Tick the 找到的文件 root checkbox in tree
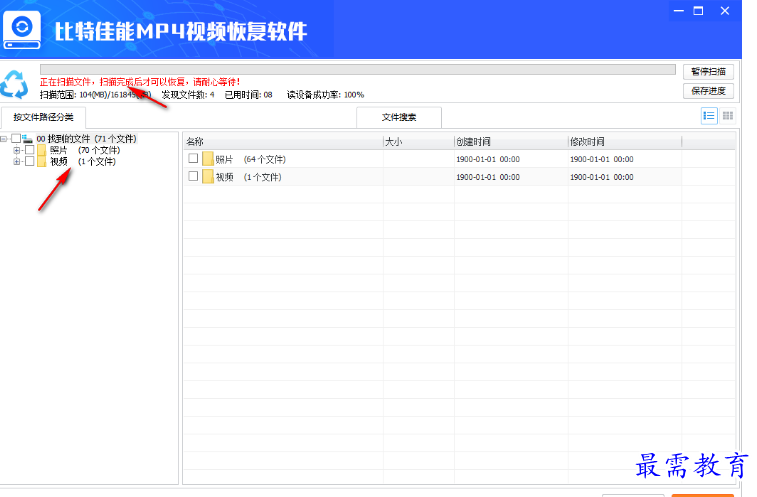This screenshot has height=497, width=757. (15, 139)
